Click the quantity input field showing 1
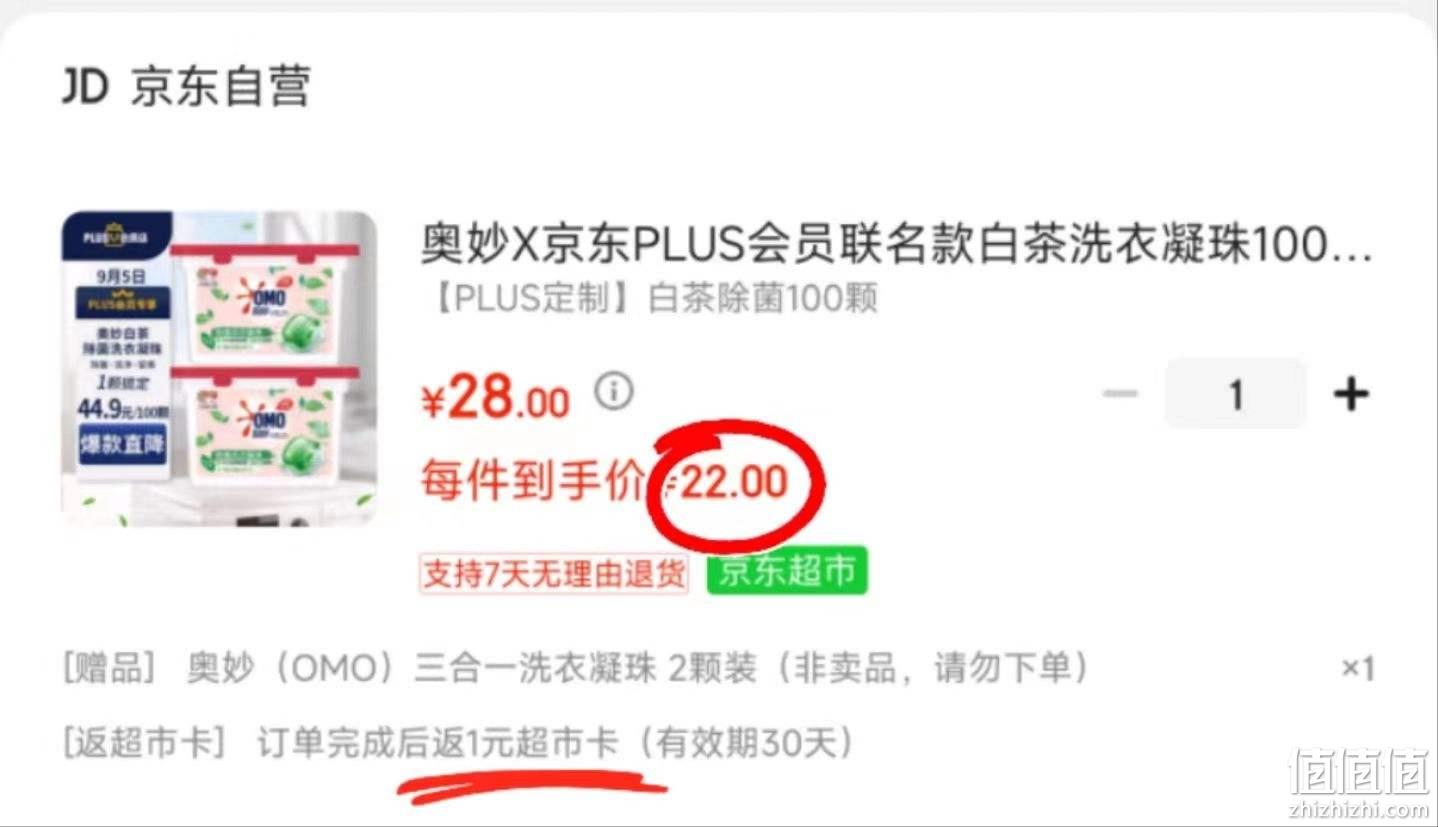 1235,394
